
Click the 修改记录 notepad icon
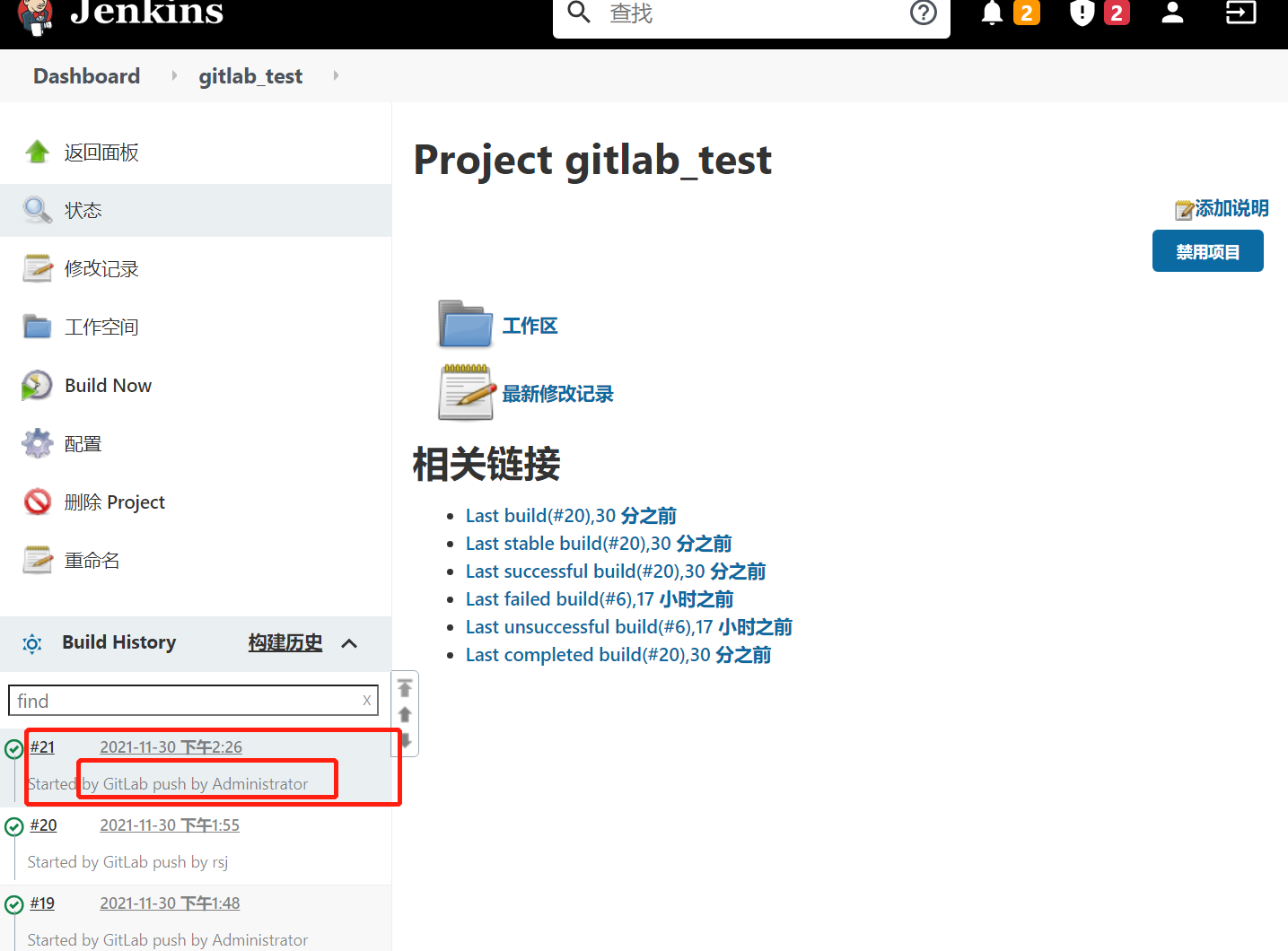37,268
